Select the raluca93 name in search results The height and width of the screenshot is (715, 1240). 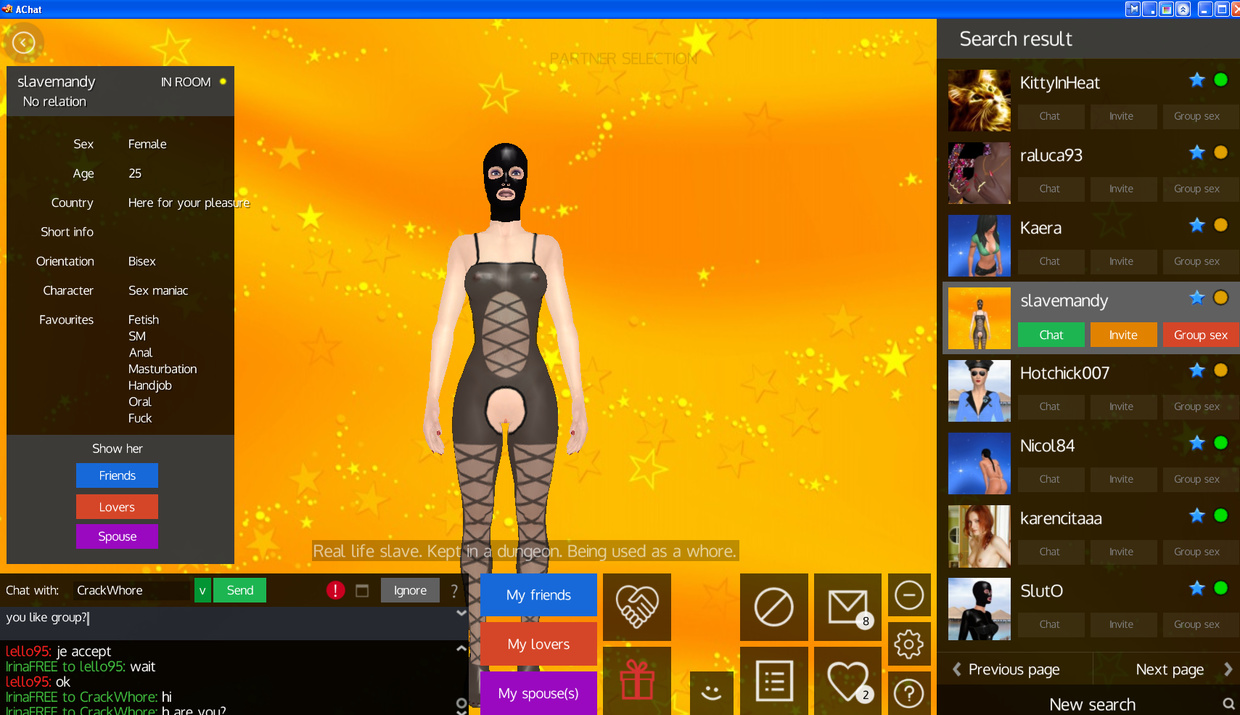[x=1051, y=155]
